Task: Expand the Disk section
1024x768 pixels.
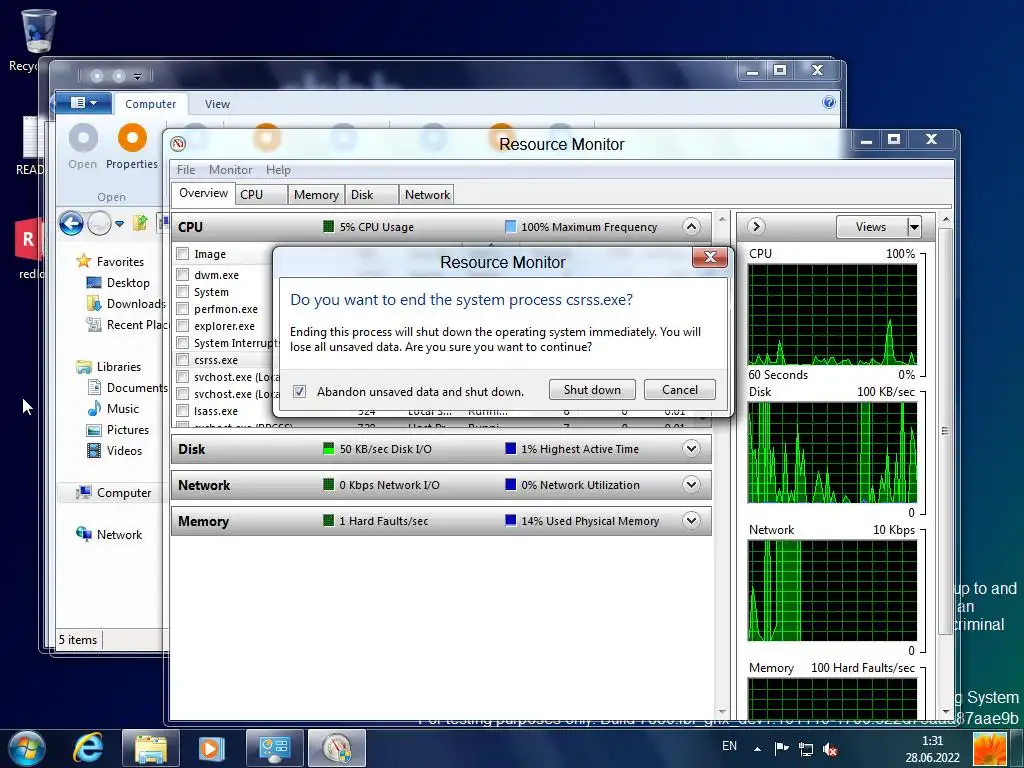Action: click(x=691, y=449)
